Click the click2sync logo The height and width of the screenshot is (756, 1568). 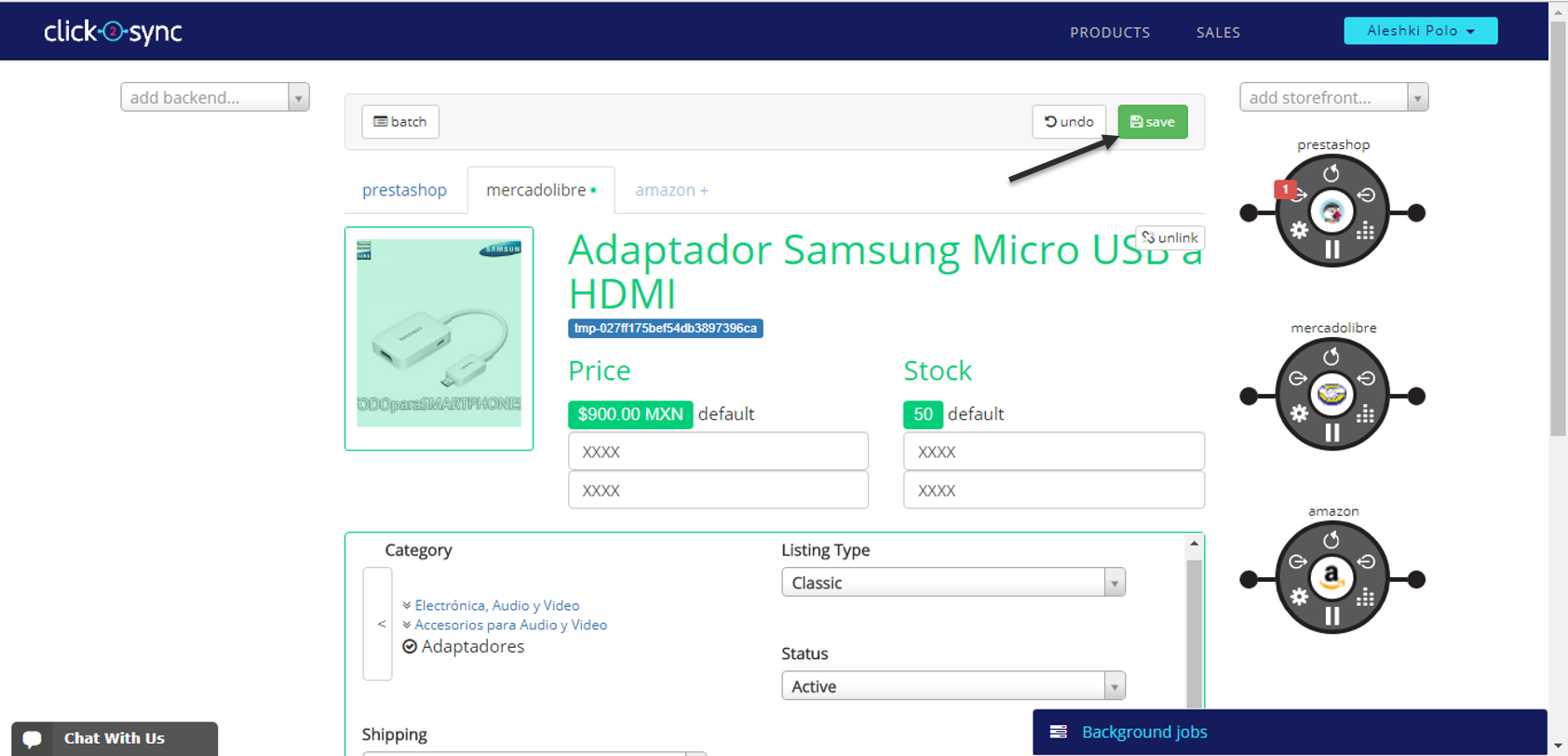113,32
